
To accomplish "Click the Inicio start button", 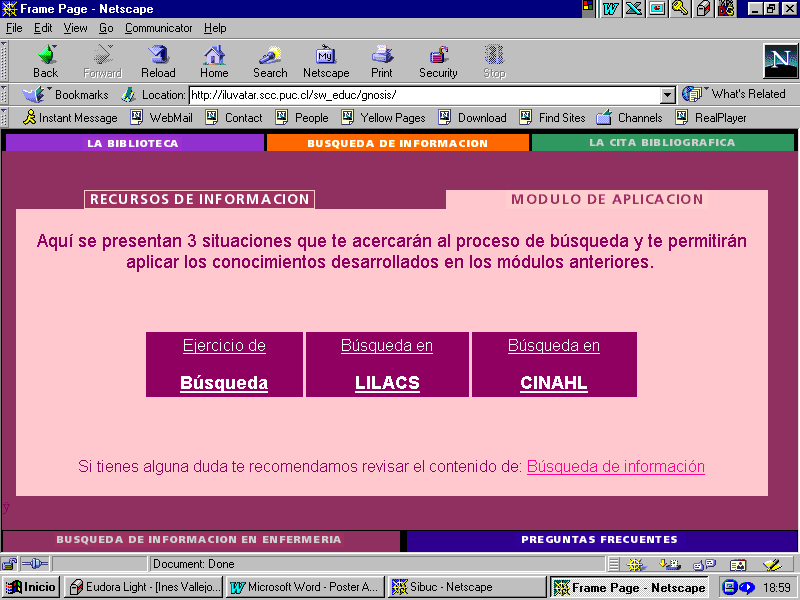I will point(31,587).
